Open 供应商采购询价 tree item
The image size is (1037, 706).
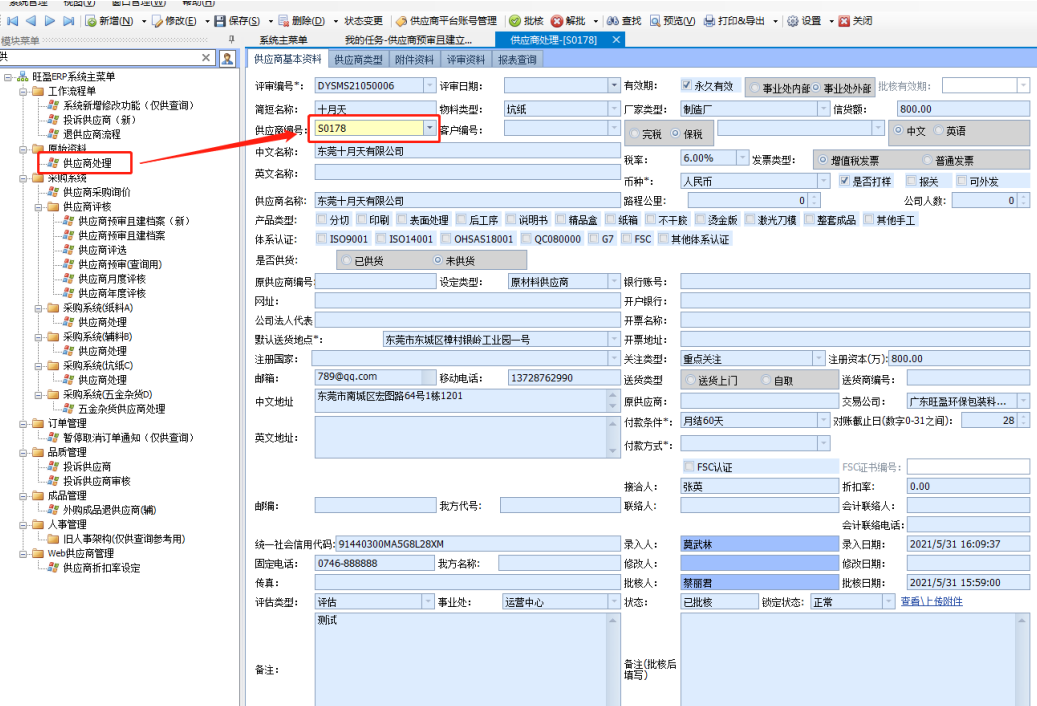tap(97, 192)
